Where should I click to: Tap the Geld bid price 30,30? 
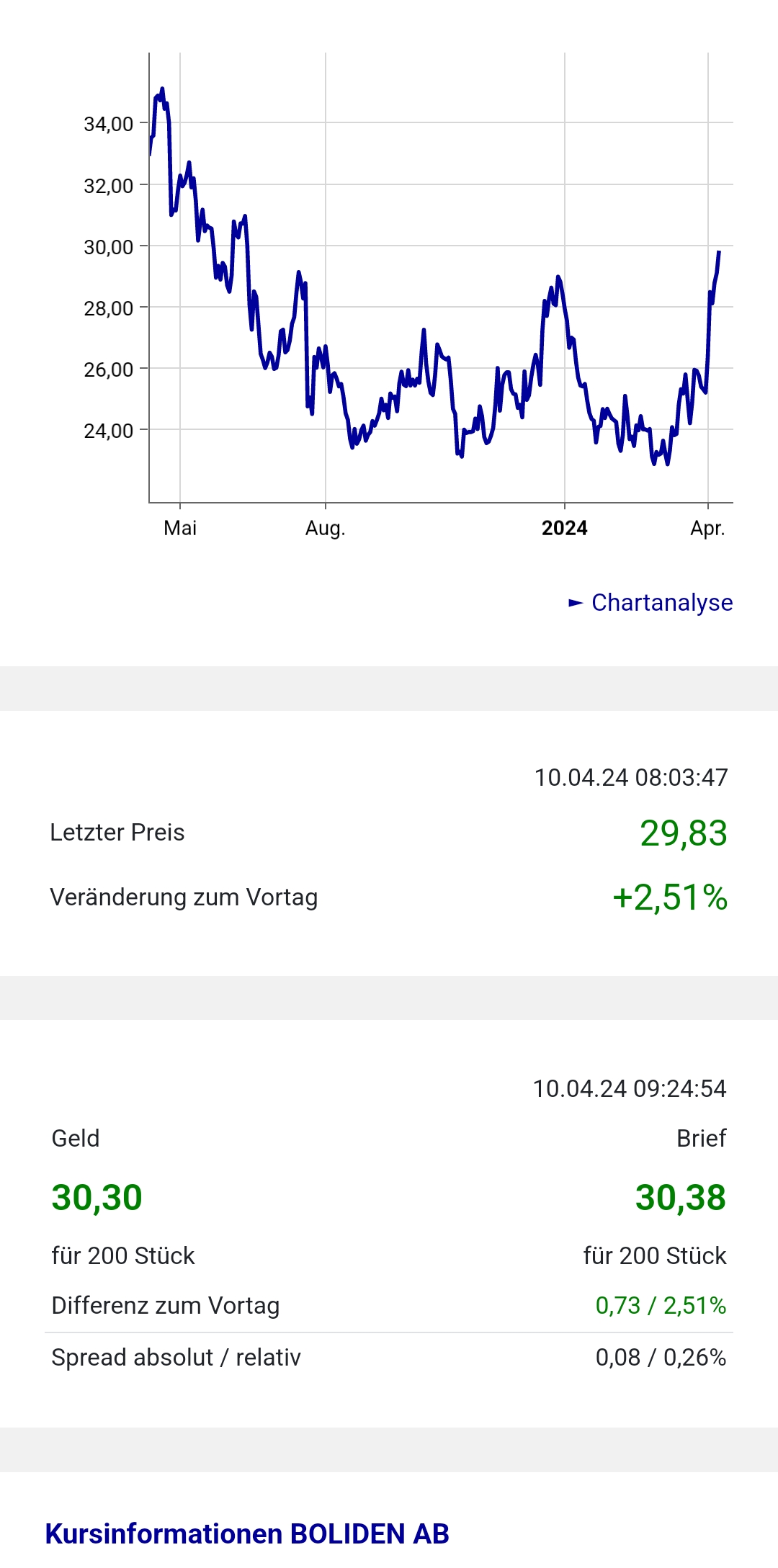coord(97,1198)
